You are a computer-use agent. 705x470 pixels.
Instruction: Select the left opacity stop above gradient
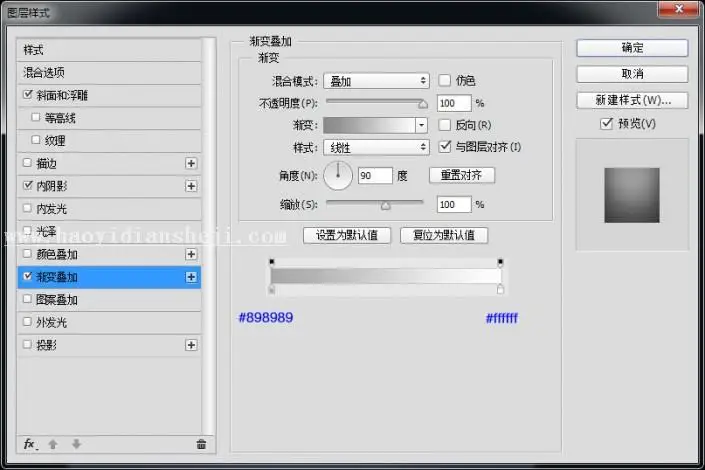tap(272, 261)
